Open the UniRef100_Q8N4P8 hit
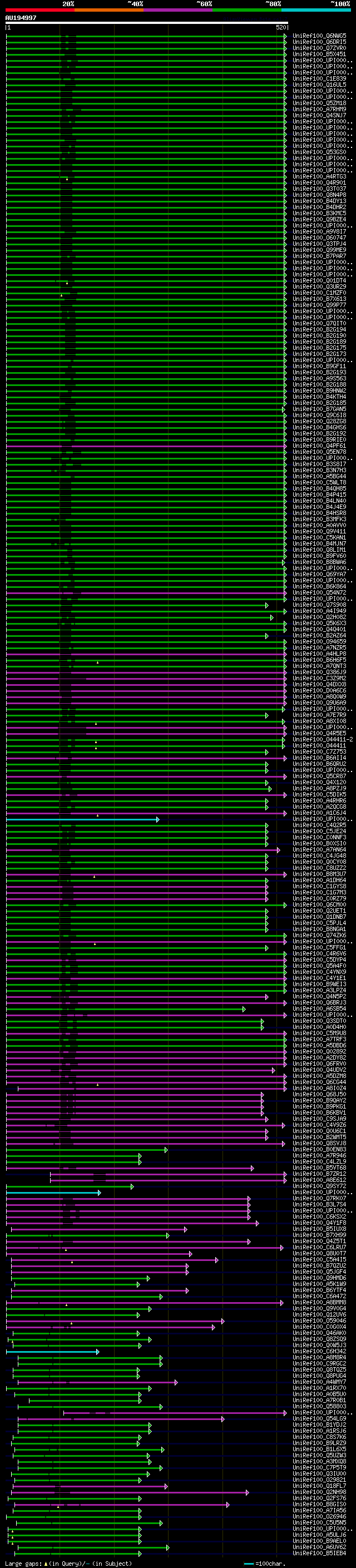Viewport: 356px width, 1568px height. pyautogui.click(x=319, y=195)
